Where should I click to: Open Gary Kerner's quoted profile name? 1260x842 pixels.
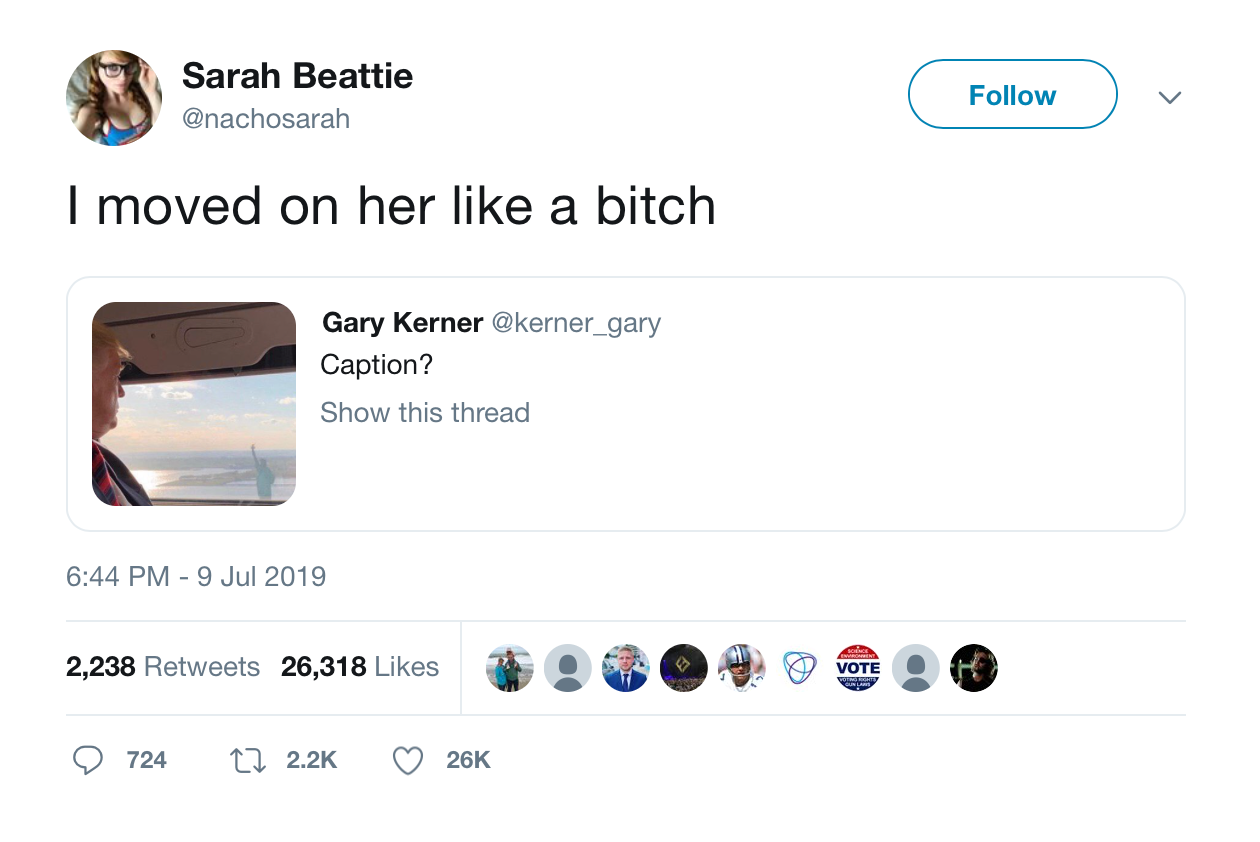pos(403,323)
